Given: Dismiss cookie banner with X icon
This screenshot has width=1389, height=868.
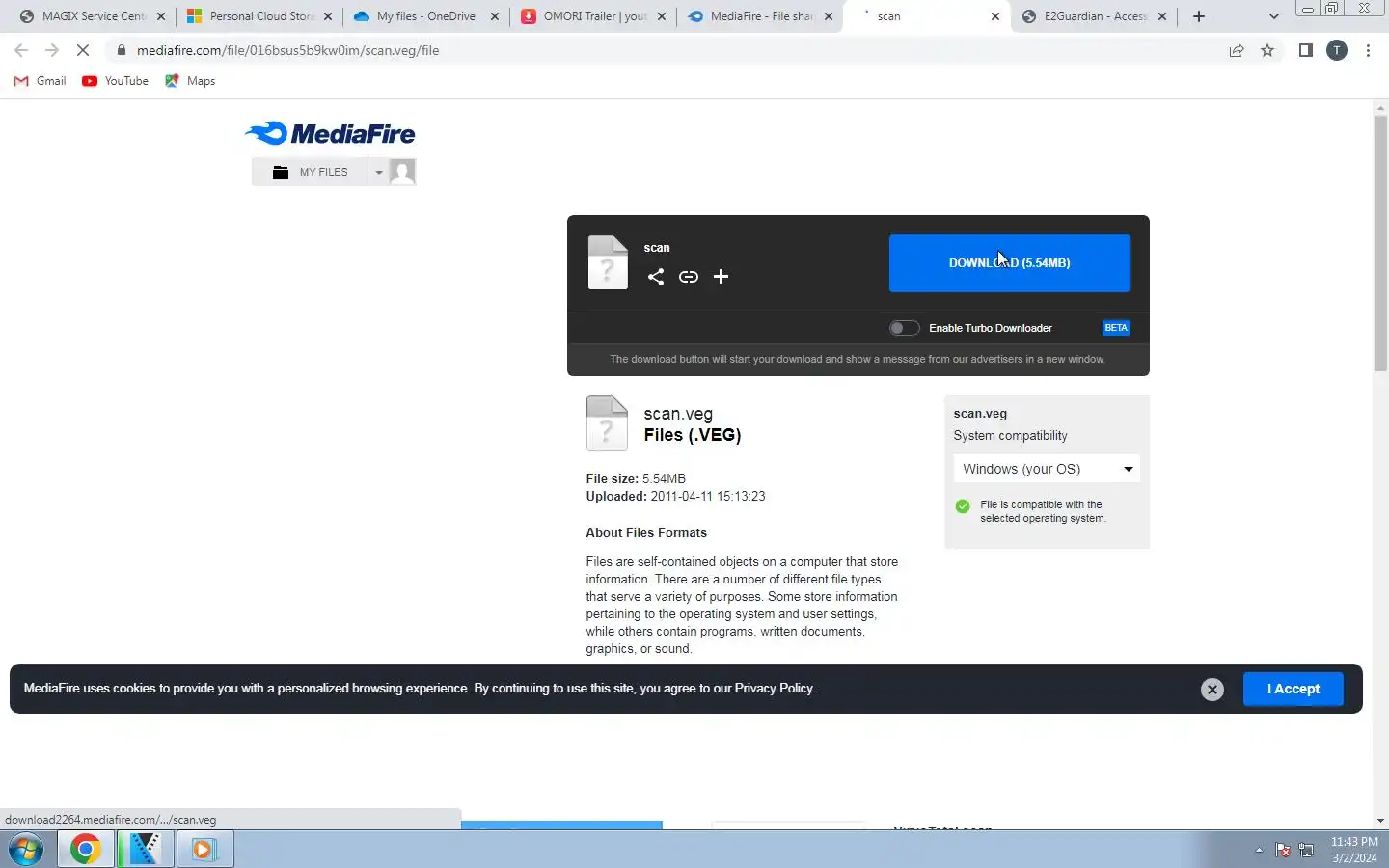Looking at the screenshot, I should click(1212, 689).
